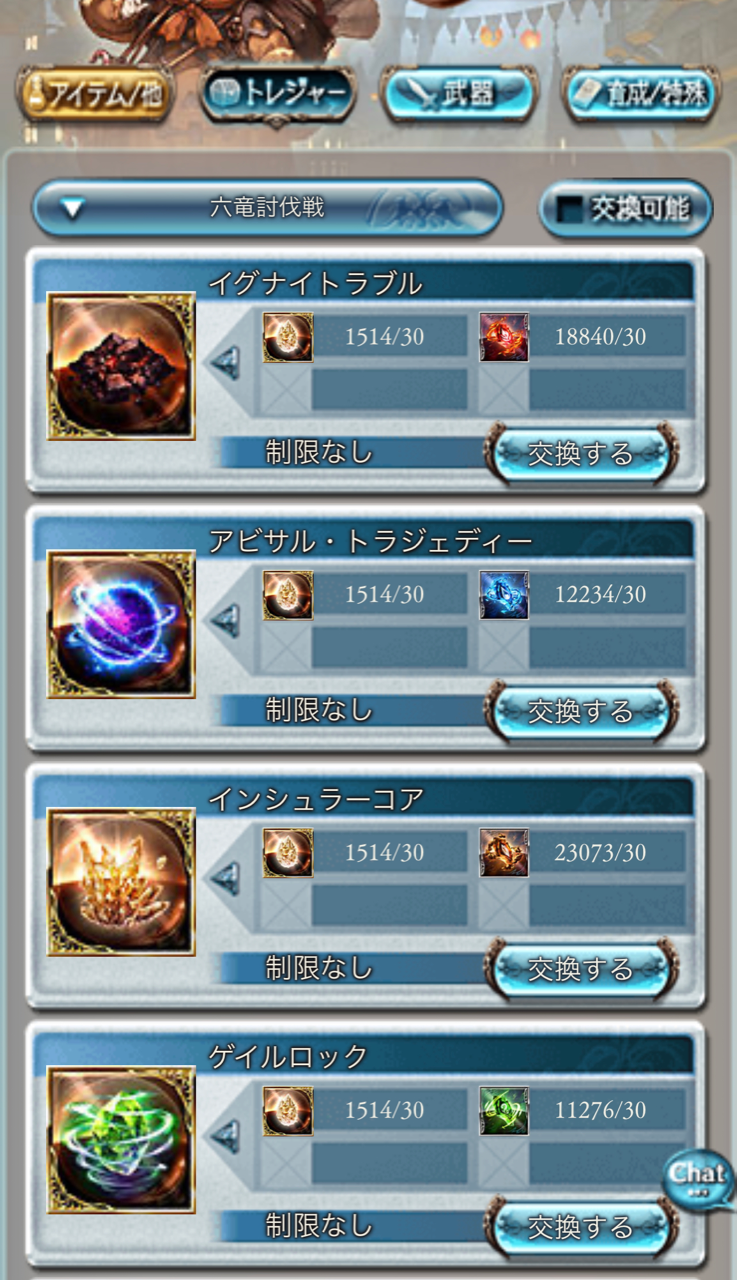This screenshot has width=738, height=1280.
Task: Open the アイテム/他 tab
Action: pyautogui.click(x=93, y=94)
